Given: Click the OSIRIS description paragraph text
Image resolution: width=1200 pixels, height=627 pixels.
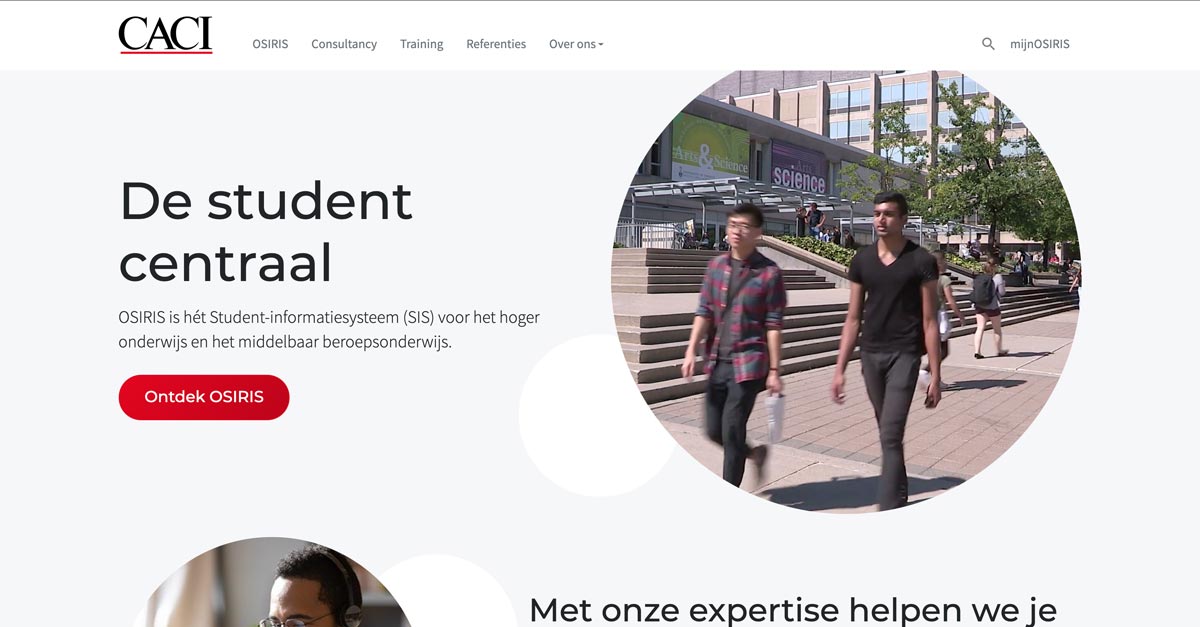Looking at the screenshot, I should [x=329, y=329].
